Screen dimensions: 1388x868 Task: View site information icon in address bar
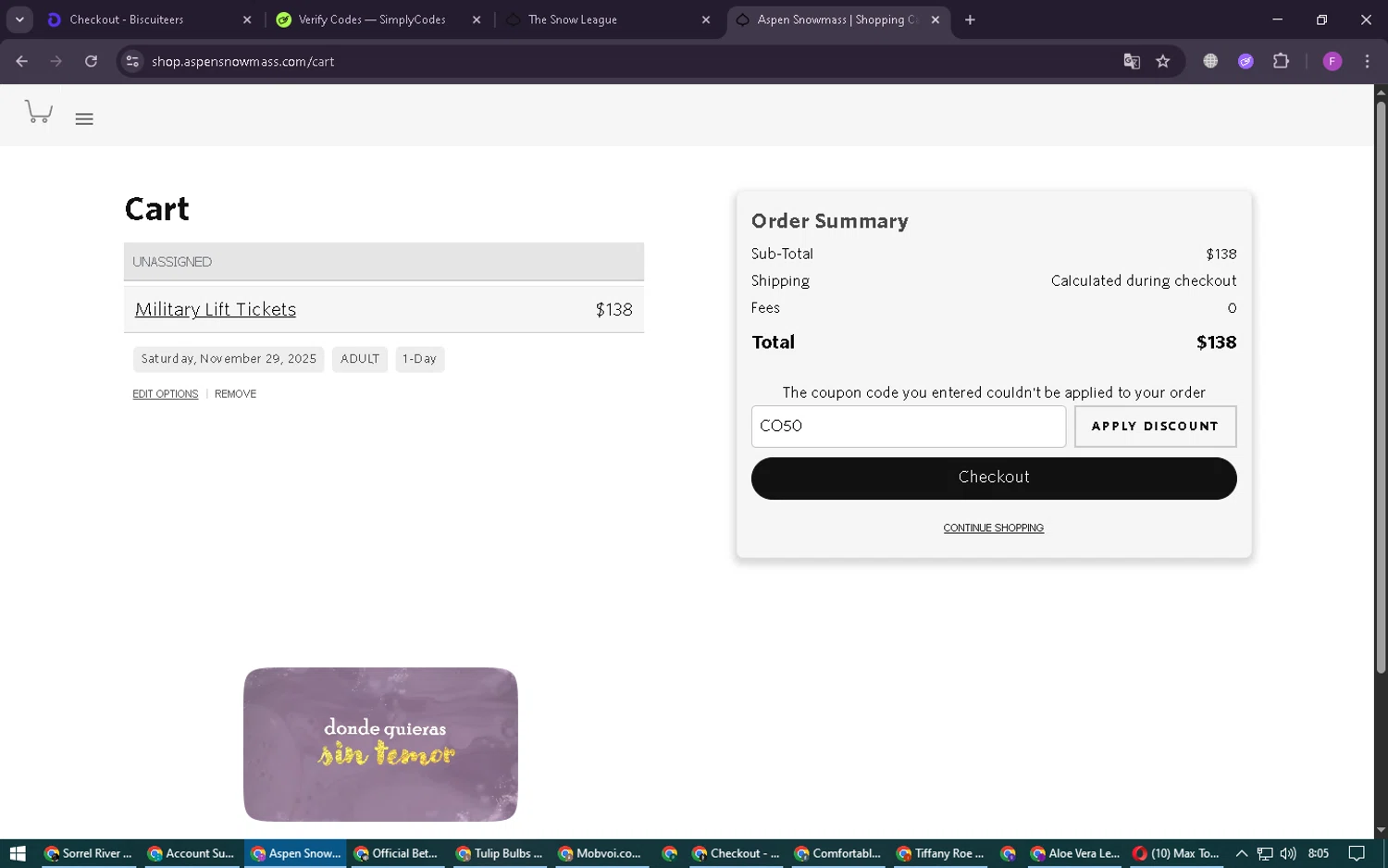coord(132,61)
